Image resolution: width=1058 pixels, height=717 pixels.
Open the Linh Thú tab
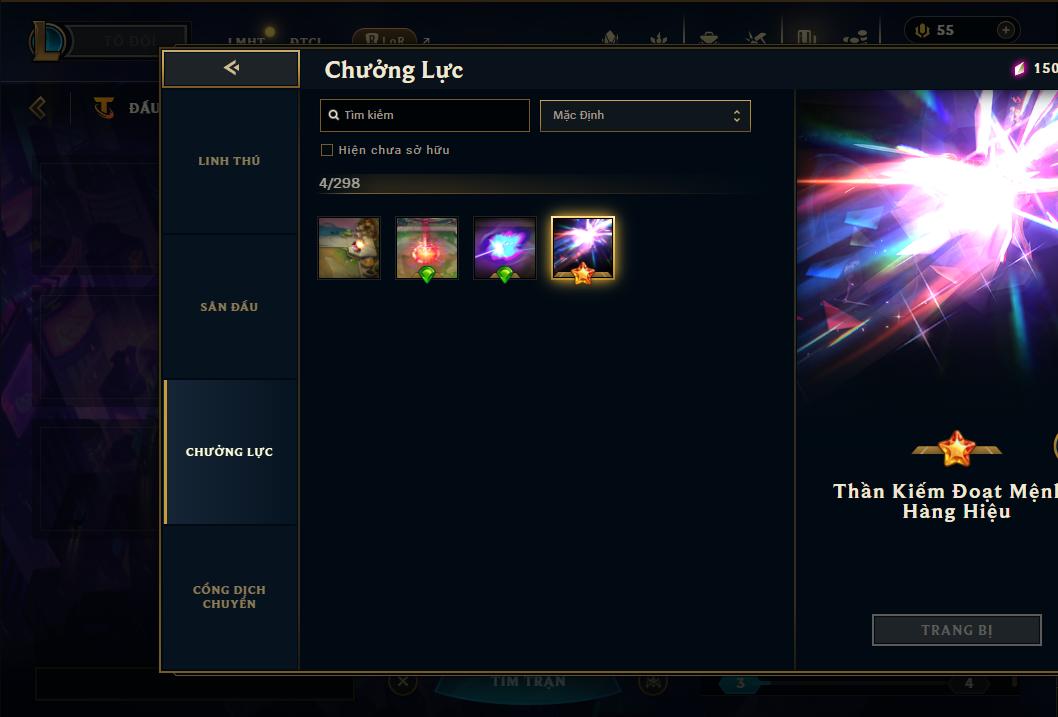[229, 161]
